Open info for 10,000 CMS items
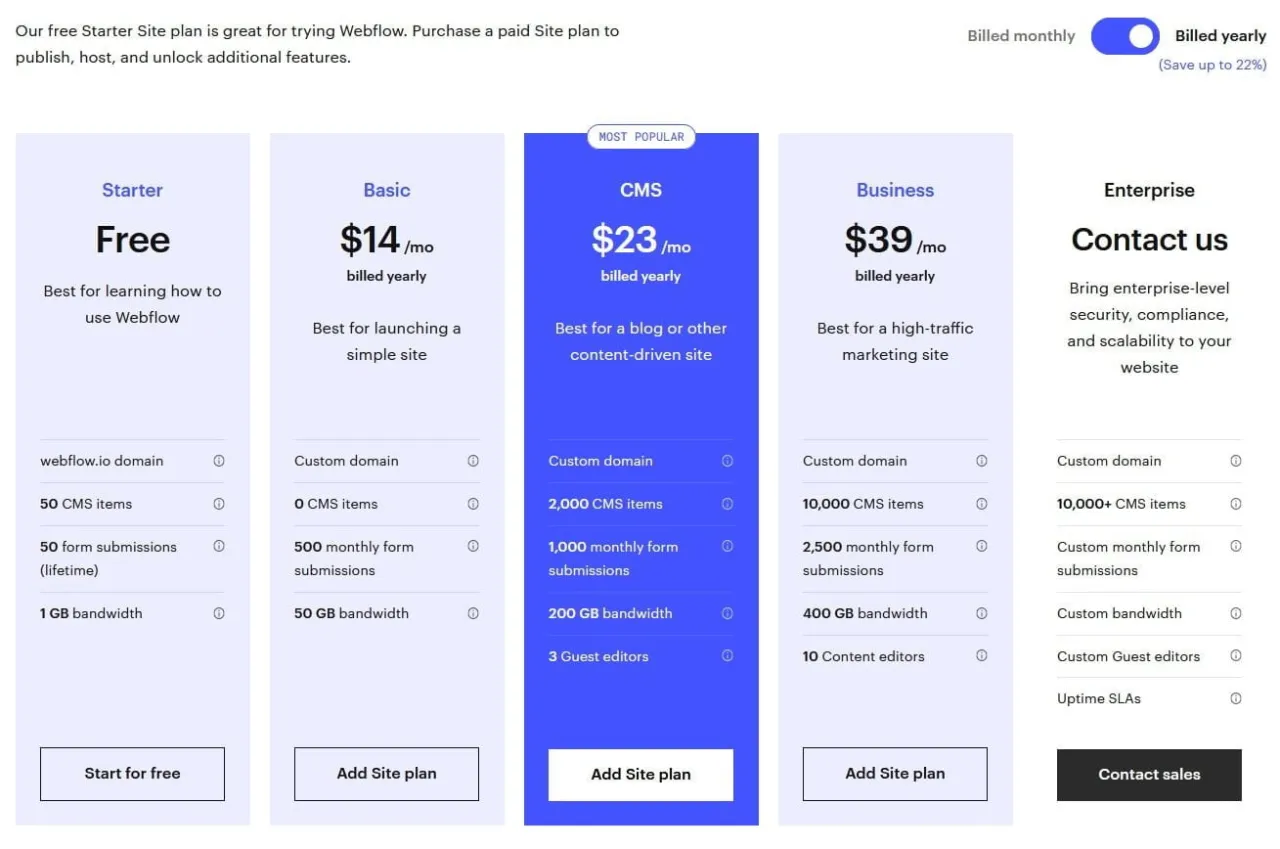The height and width of the screenshot is (849, 1280). click(x=981, y=503)
